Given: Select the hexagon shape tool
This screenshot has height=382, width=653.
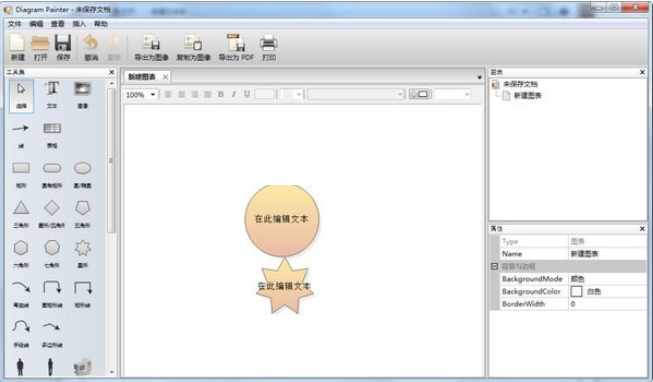Looking at the screenshot, I should point(21,253).
